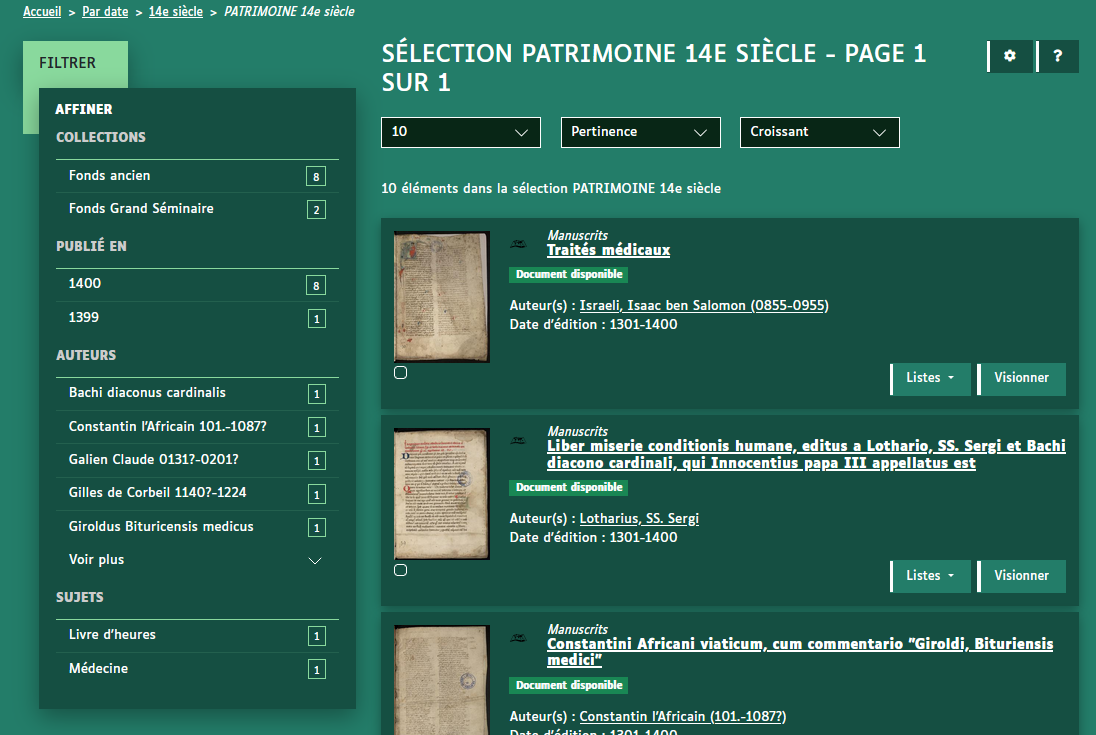The image size is (1096, 735).
Task: Open the Pertinence sort dropdown
Action: coord(640,132)
